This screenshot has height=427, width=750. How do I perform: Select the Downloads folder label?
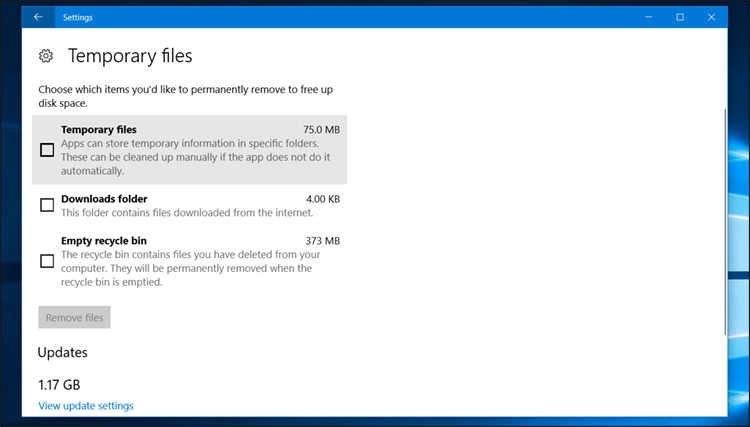[x=104, y=199]
